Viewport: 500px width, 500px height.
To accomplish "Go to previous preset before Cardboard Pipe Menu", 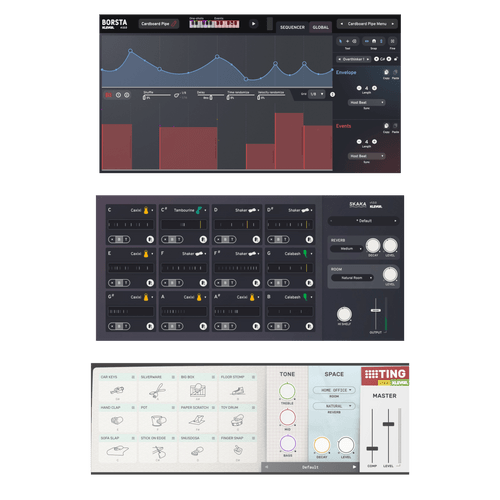I will click(341, 24).
